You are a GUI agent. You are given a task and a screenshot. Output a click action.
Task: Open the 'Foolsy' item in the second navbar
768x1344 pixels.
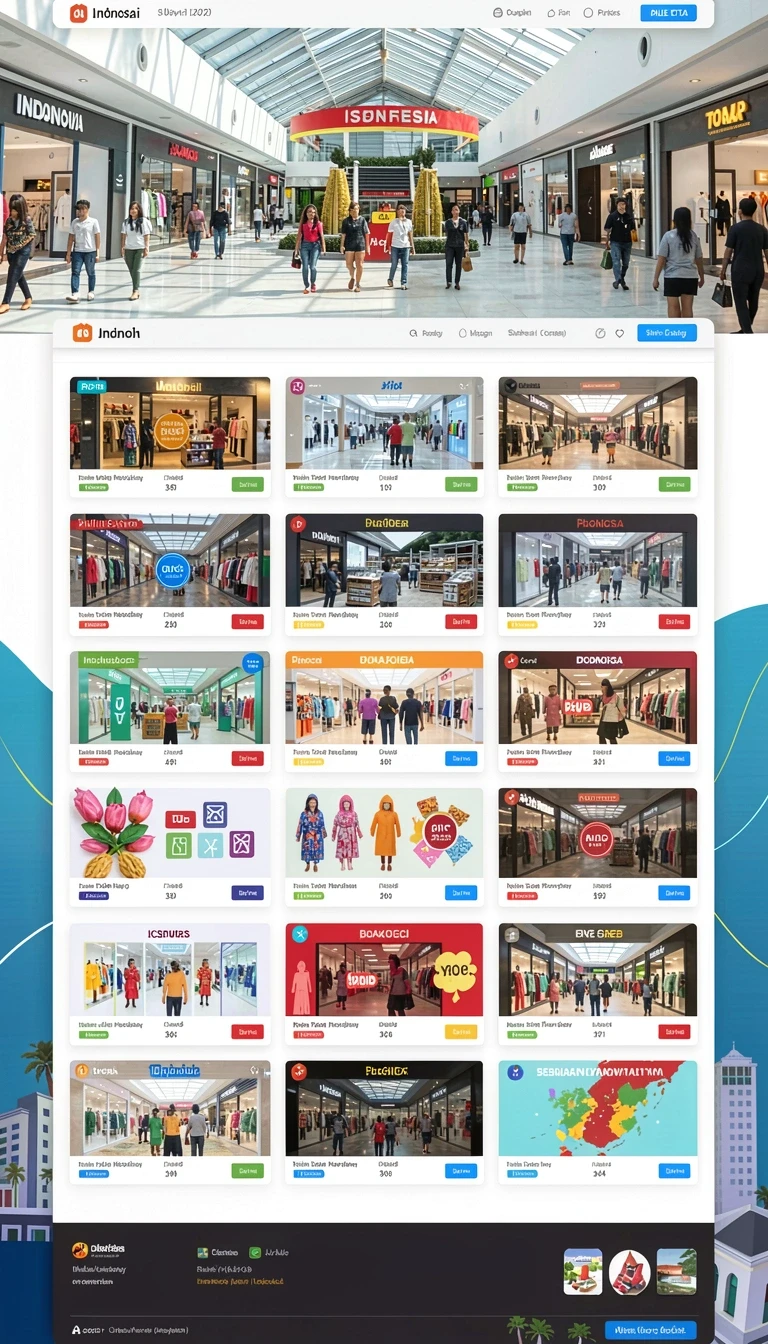pos(426,334)
